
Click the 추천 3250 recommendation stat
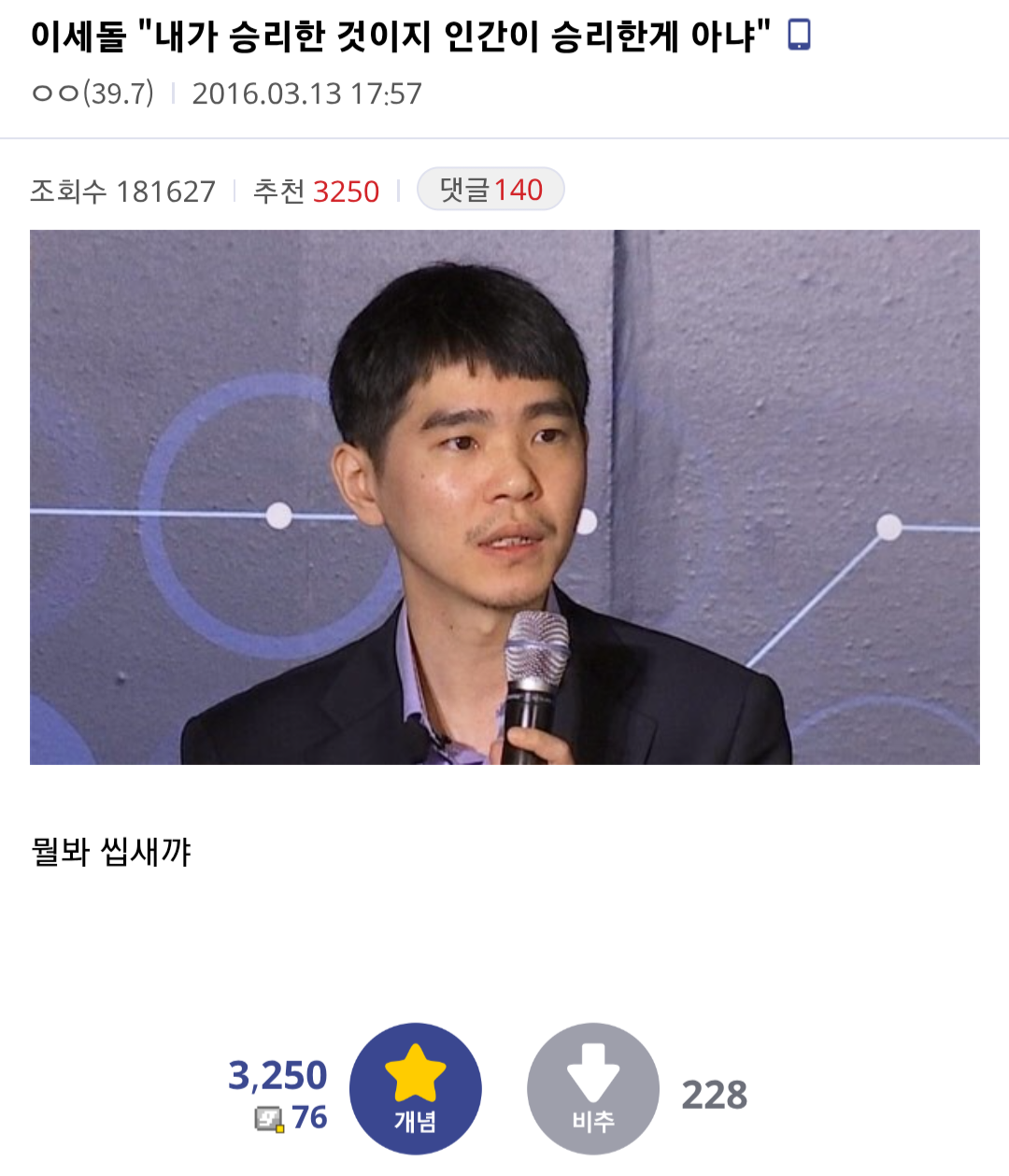click(x=317, y=191)
